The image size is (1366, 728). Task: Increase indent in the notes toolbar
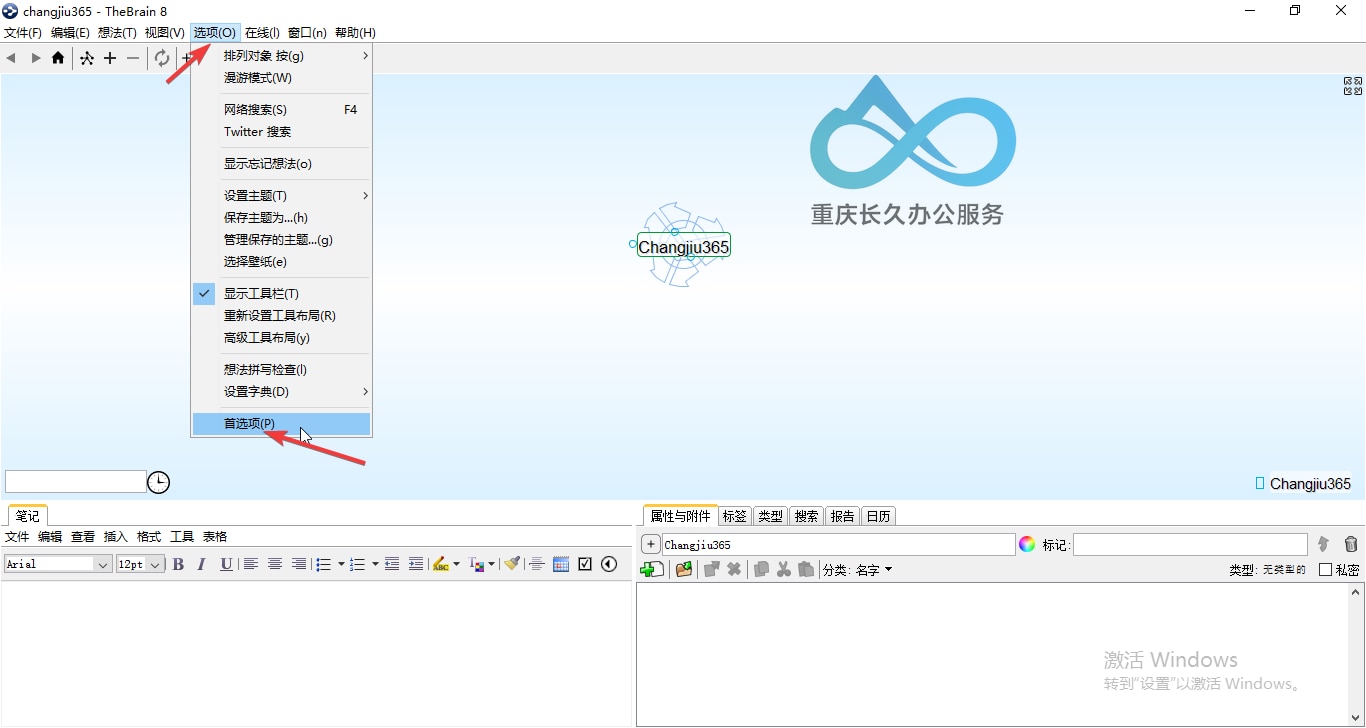(x=416, y=564)
